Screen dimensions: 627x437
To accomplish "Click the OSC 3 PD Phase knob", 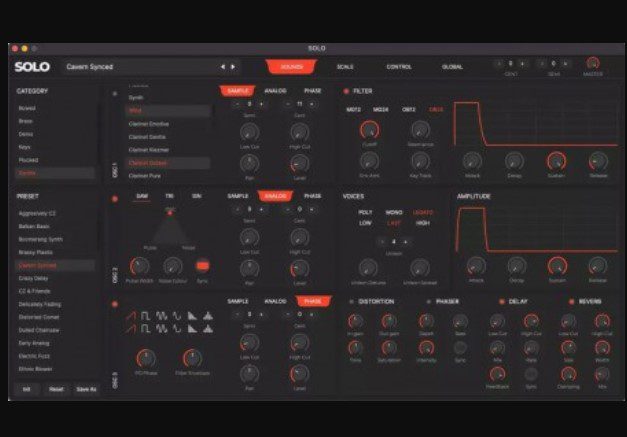I will pos(146,359).
